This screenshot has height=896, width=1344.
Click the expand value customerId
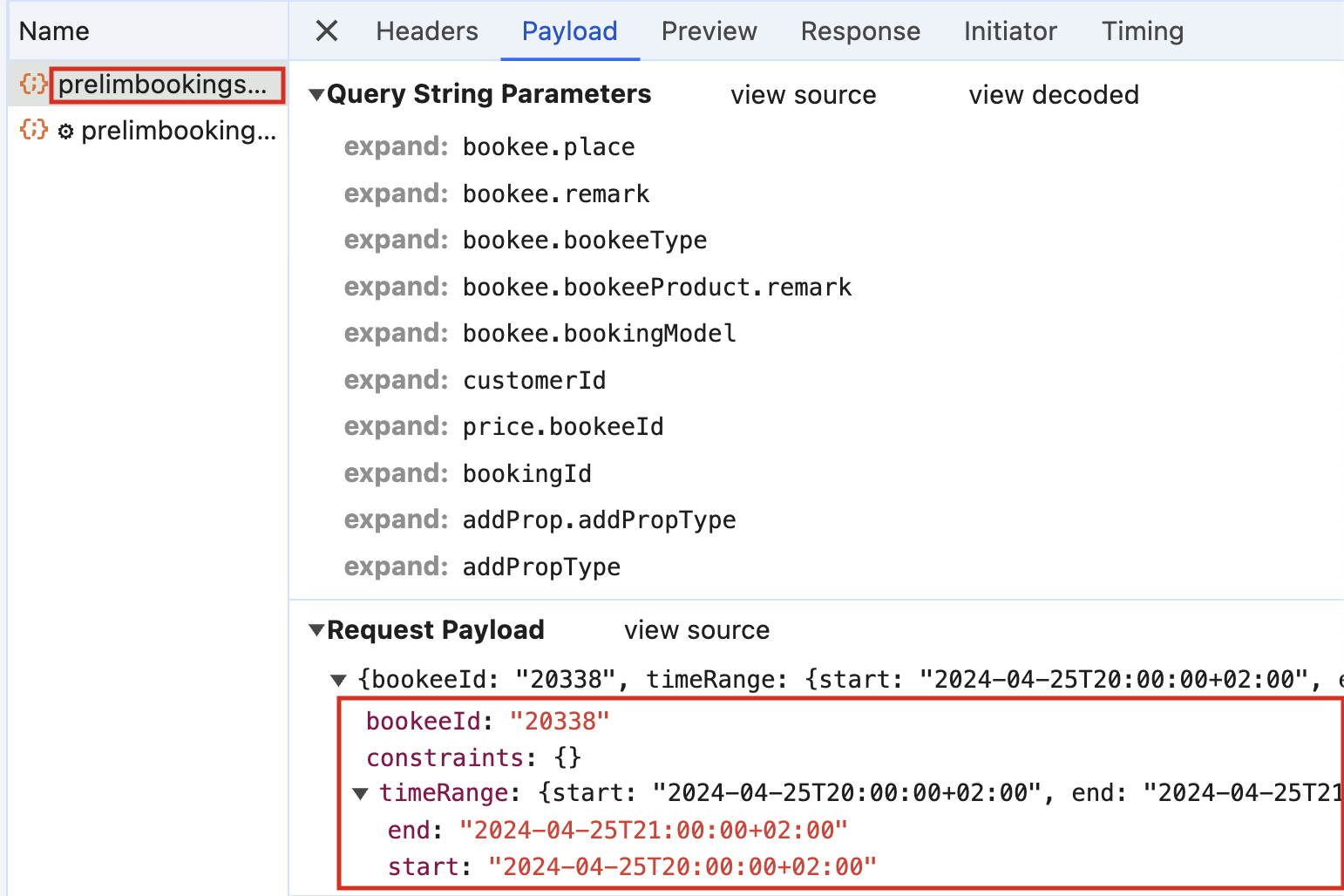tap(534, 380)
